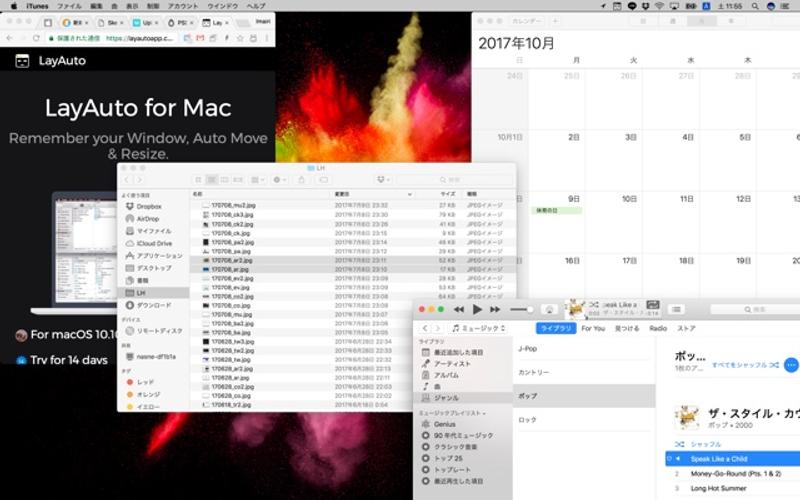Skip to next track in iTunes
The image size is (800, 500).
point(496,310)
